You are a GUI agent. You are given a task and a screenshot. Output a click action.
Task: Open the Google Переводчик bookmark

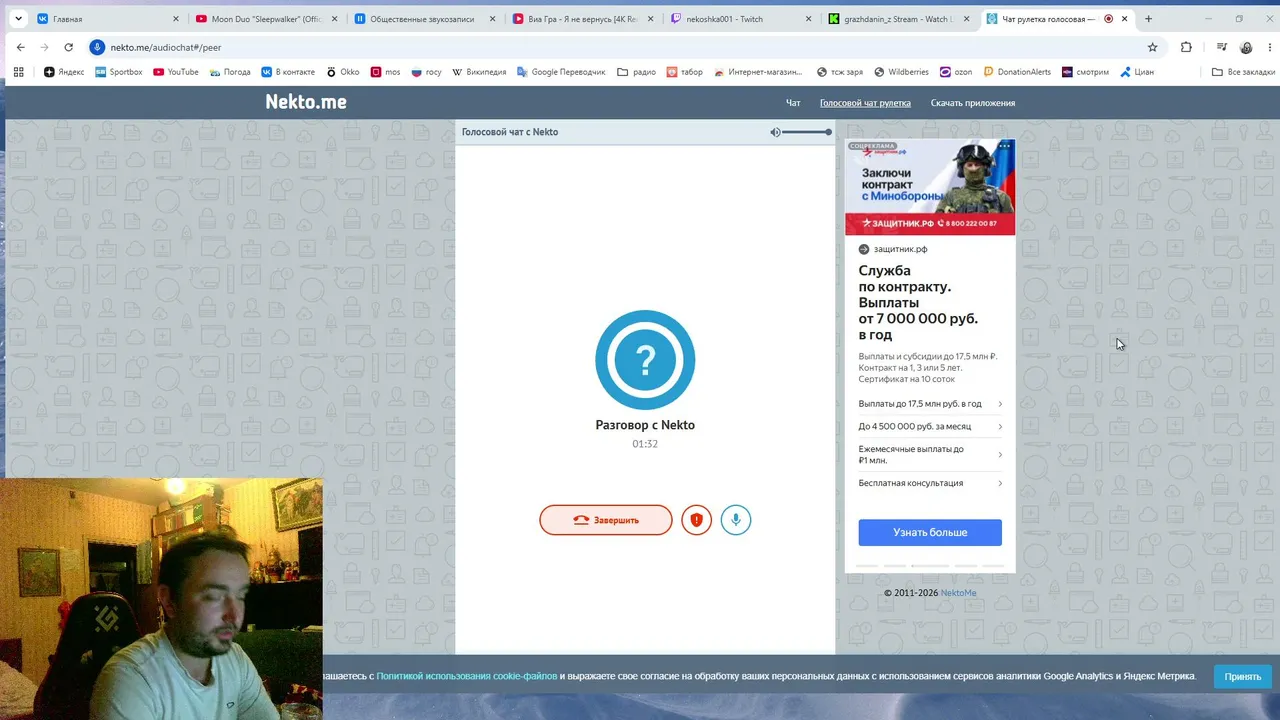pos(561,72)
